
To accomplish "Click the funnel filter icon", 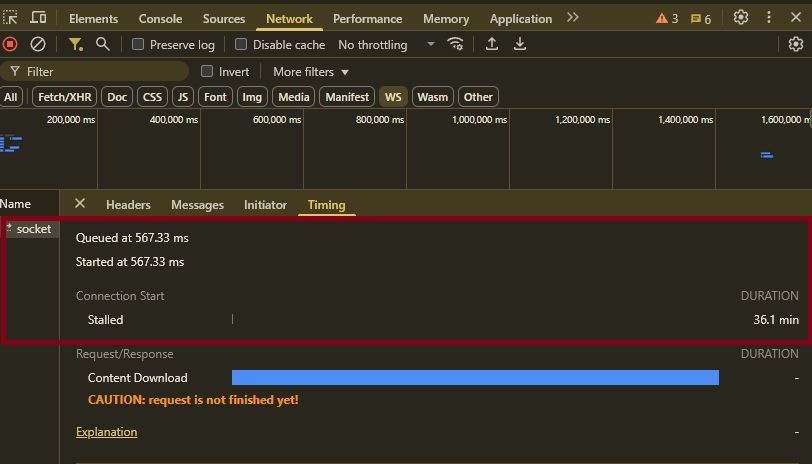I will click(76, 44).
